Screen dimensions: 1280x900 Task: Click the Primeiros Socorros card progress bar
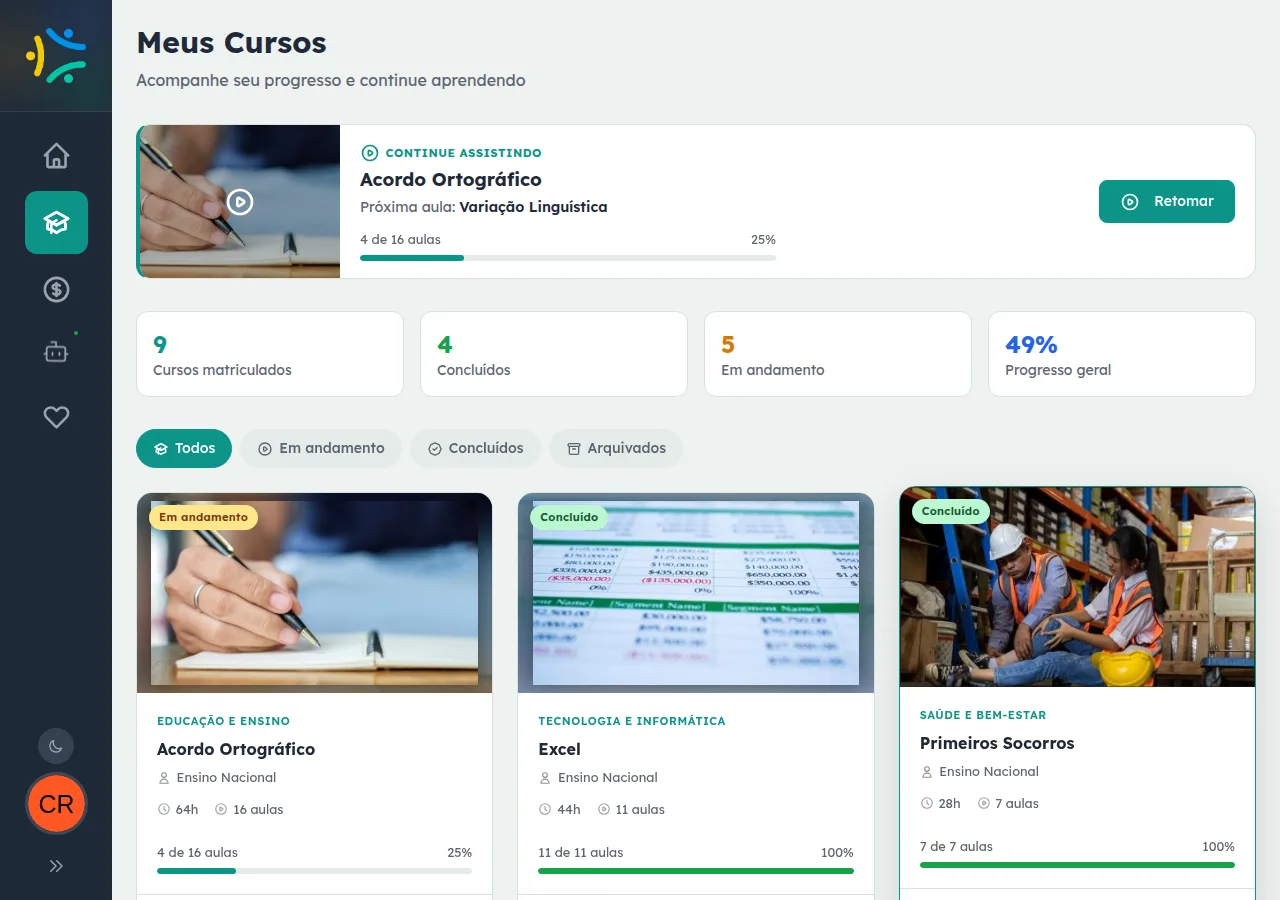(1077, 865)
